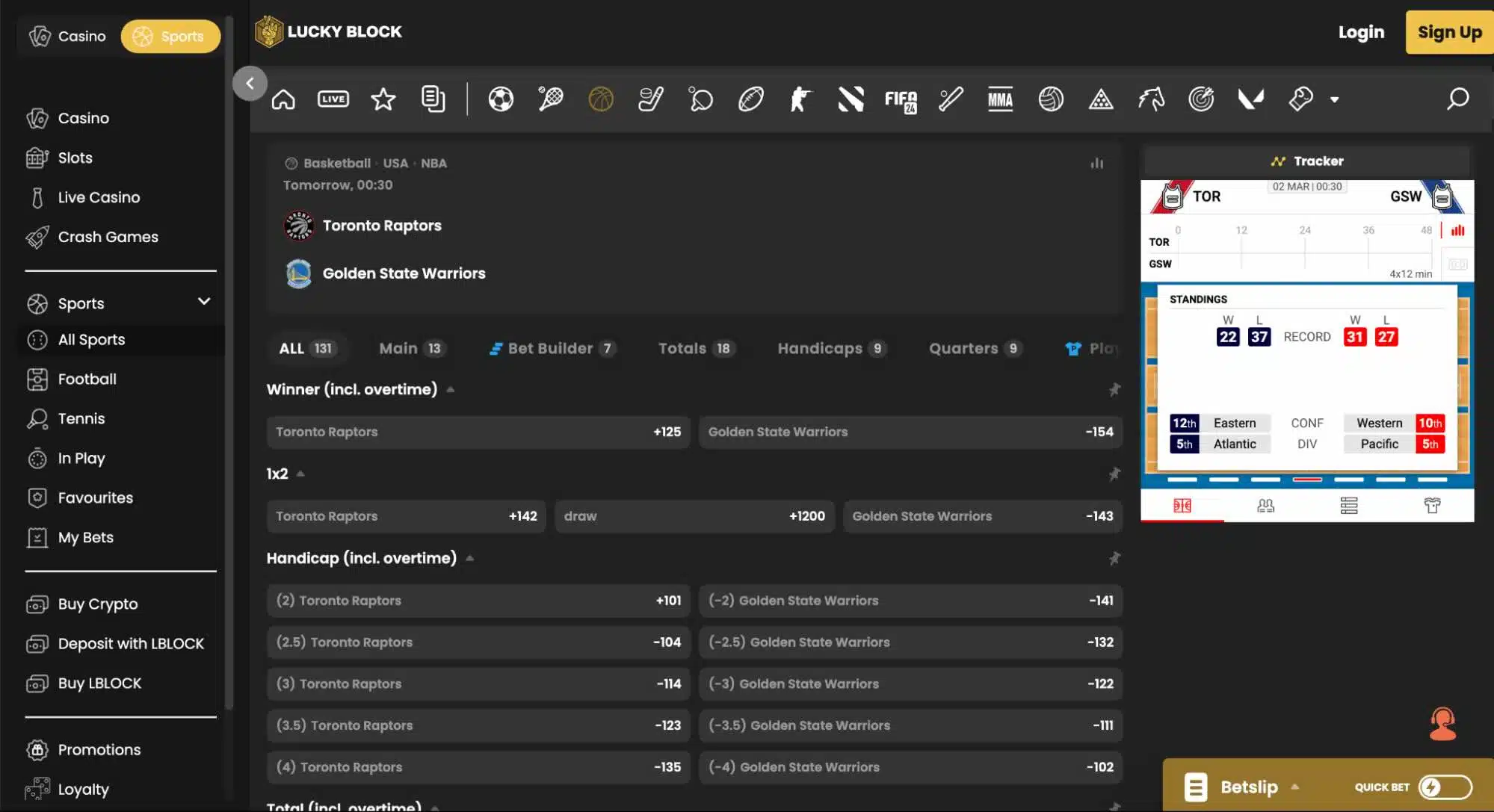Collapse the Total (incl. overtime) market caret
Viewport: 1494px width, 812px height.
point(435,807)
